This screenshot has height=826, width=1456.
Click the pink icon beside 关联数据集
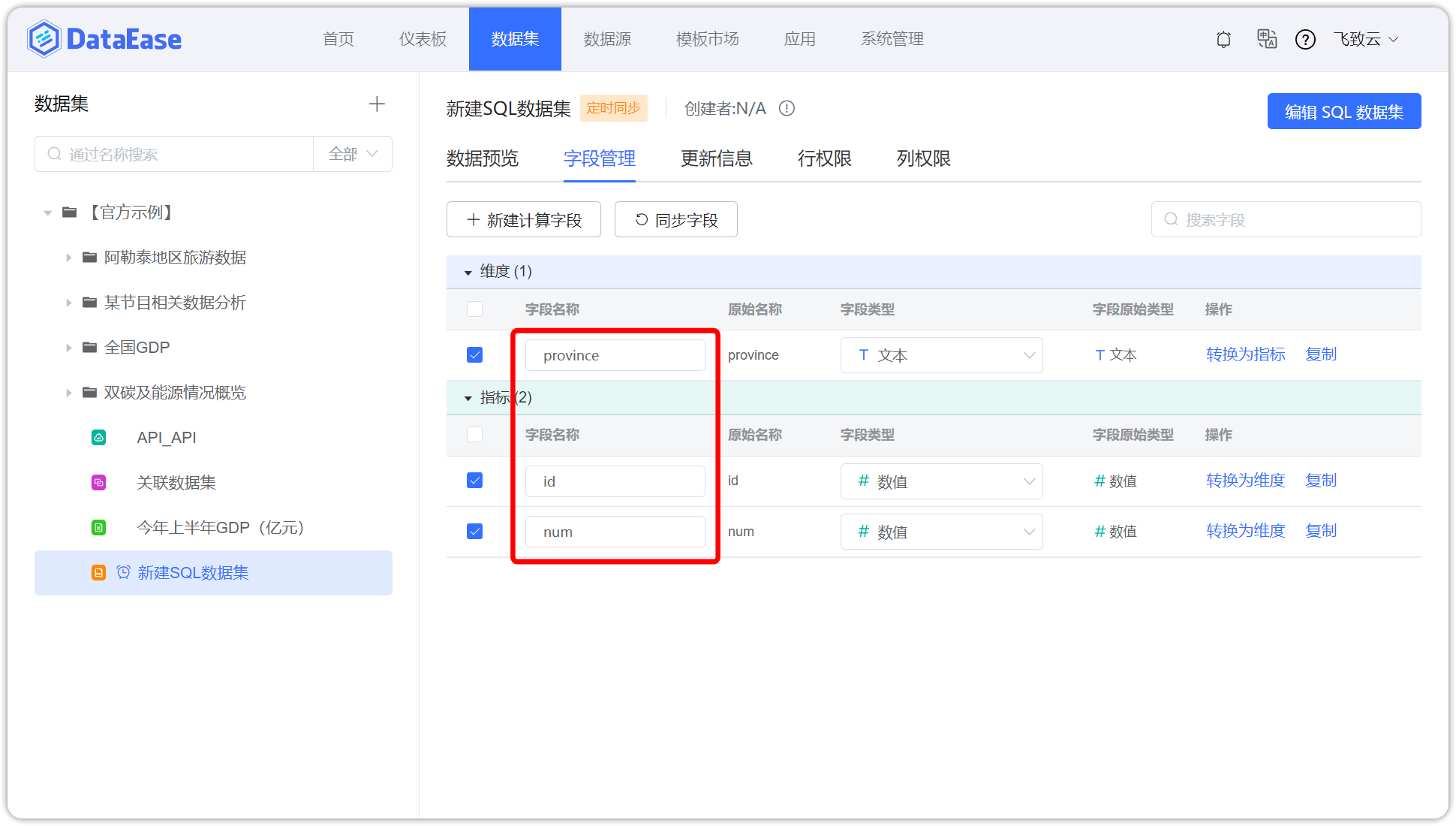tap(98, 482)
